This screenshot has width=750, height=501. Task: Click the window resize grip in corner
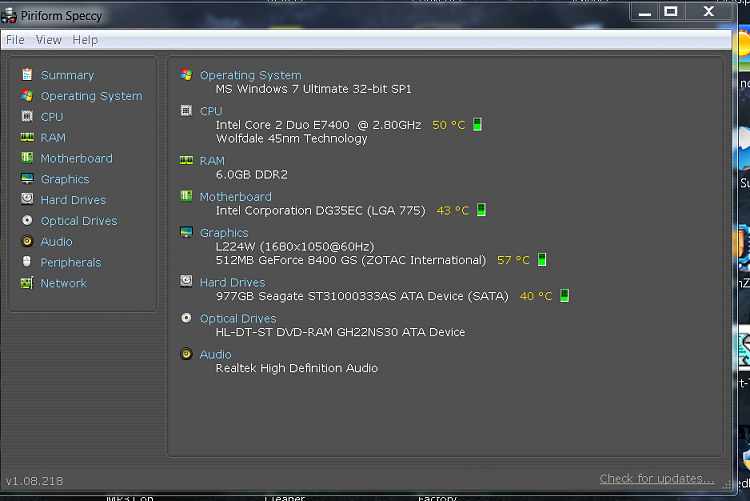click(727, 484)
